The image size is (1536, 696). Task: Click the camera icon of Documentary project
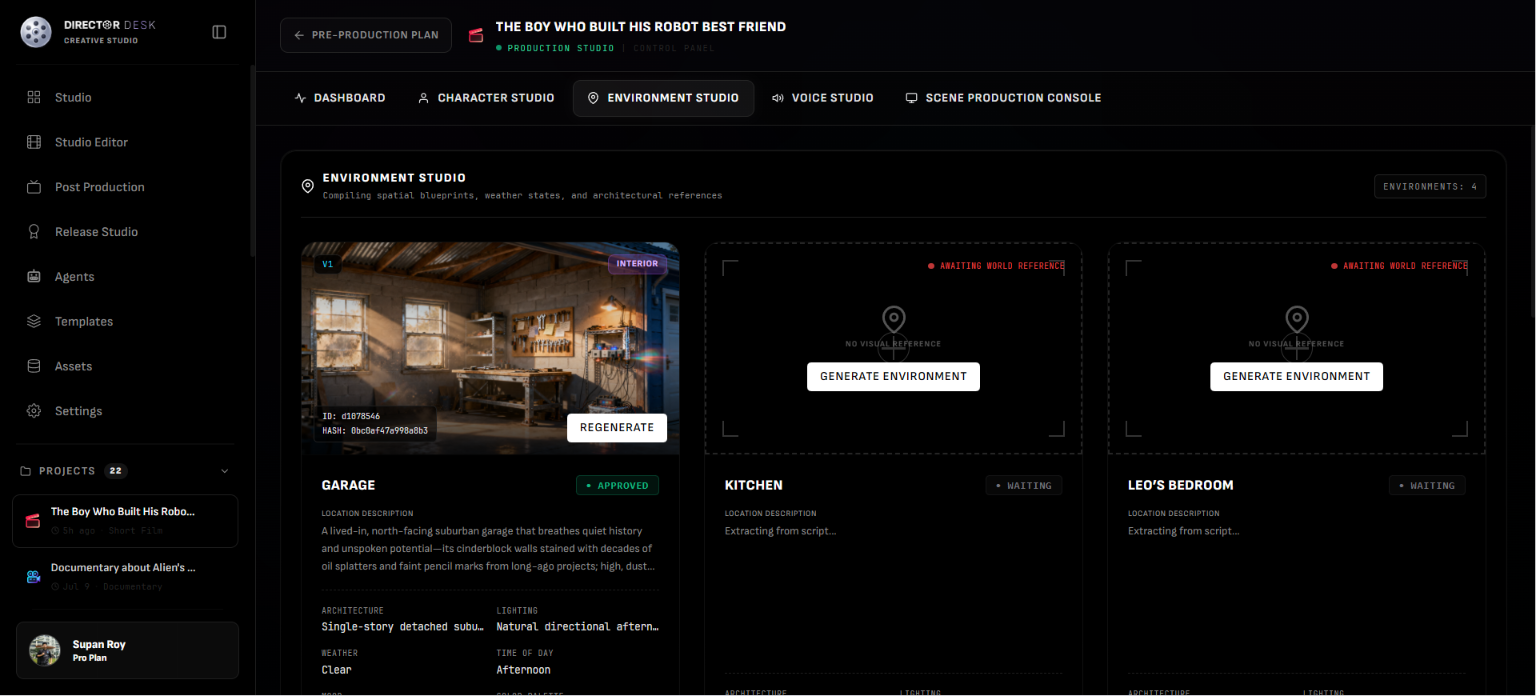pos(33,576)
